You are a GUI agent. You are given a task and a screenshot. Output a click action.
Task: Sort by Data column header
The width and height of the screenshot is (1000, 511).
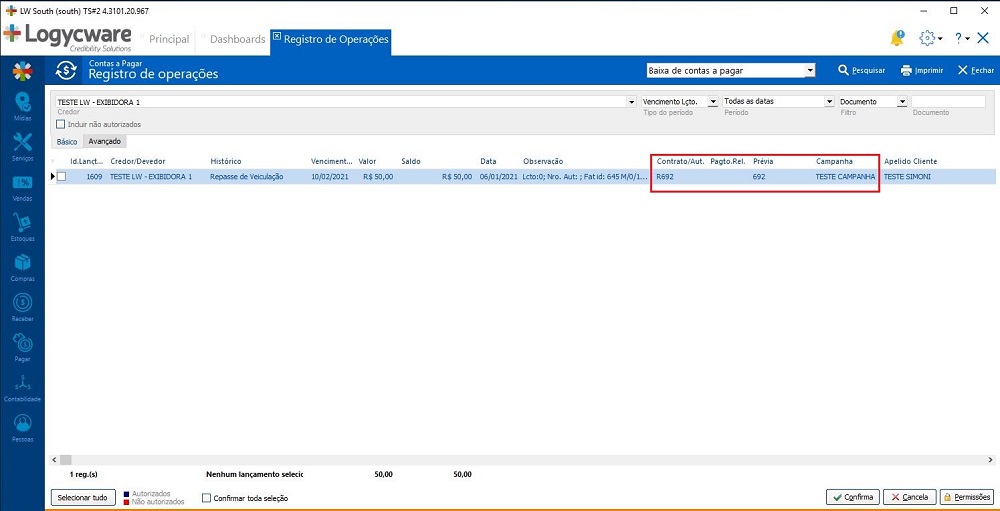(489, 161)
